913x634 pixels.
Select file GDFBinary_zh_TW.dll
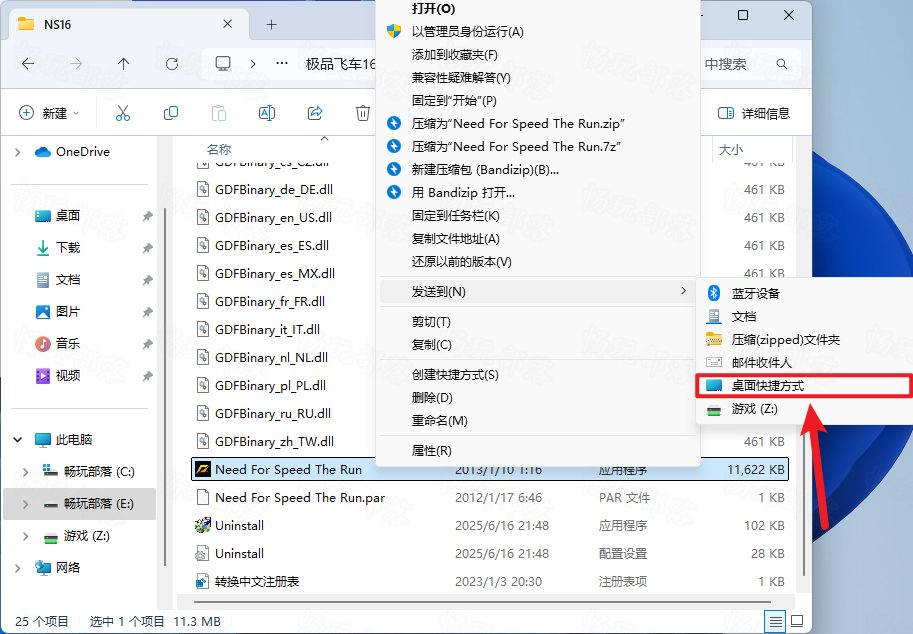[274, 441]
